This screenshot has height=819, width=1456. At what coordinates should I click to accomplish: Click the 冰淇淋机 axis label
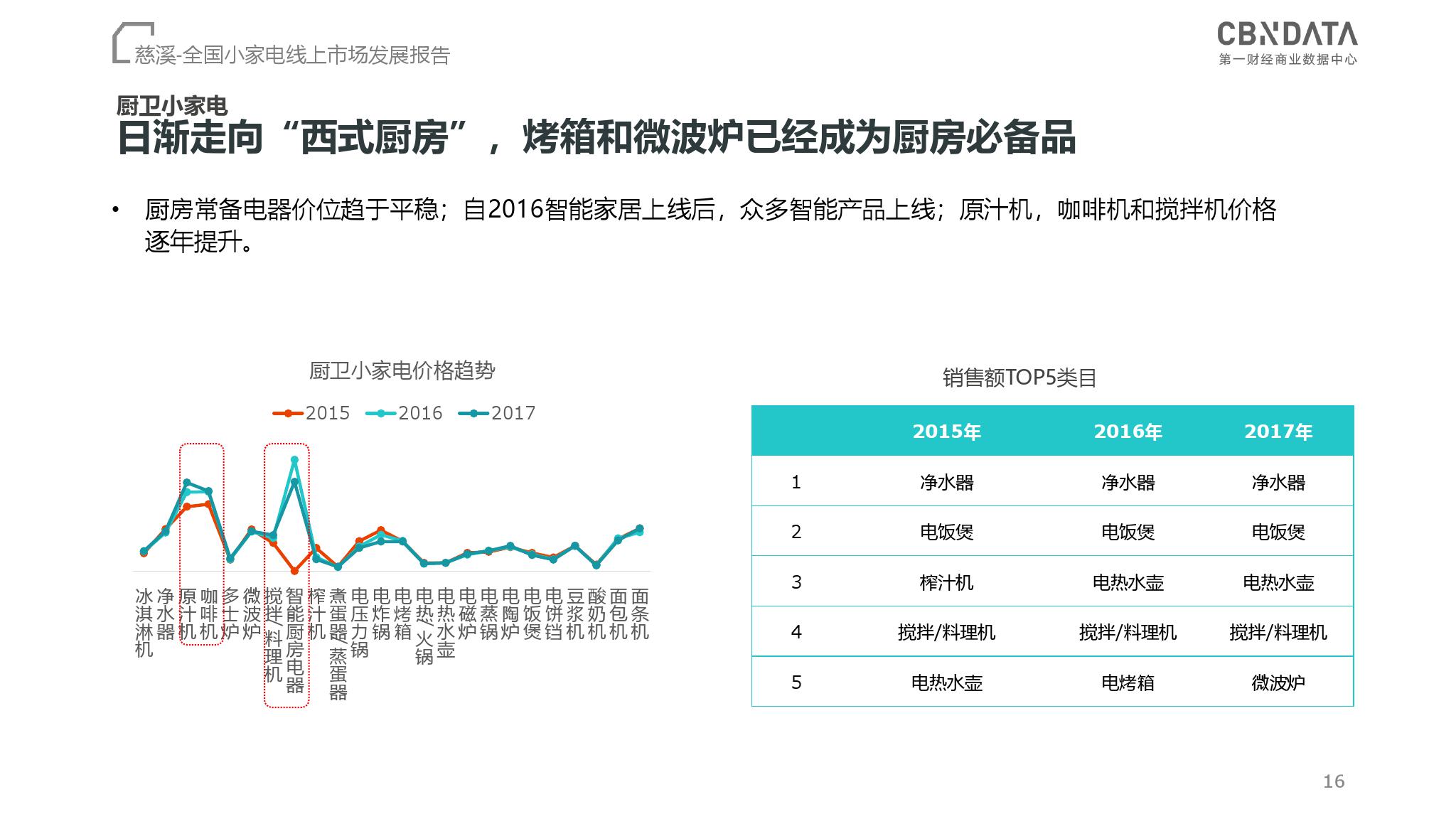coord(144,622)
